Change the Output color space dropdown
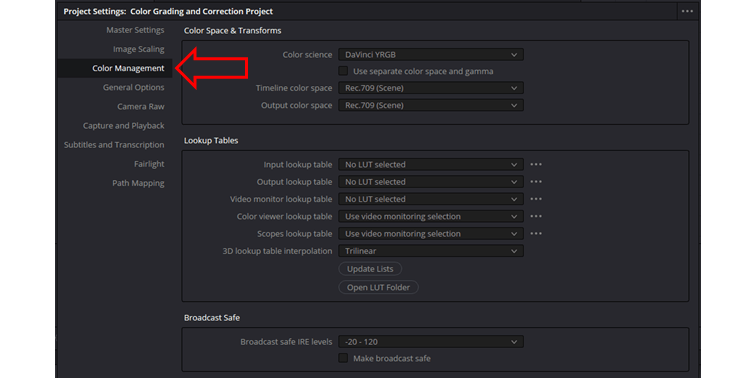Screen dimensions: 756x378 tap(431, 105)
